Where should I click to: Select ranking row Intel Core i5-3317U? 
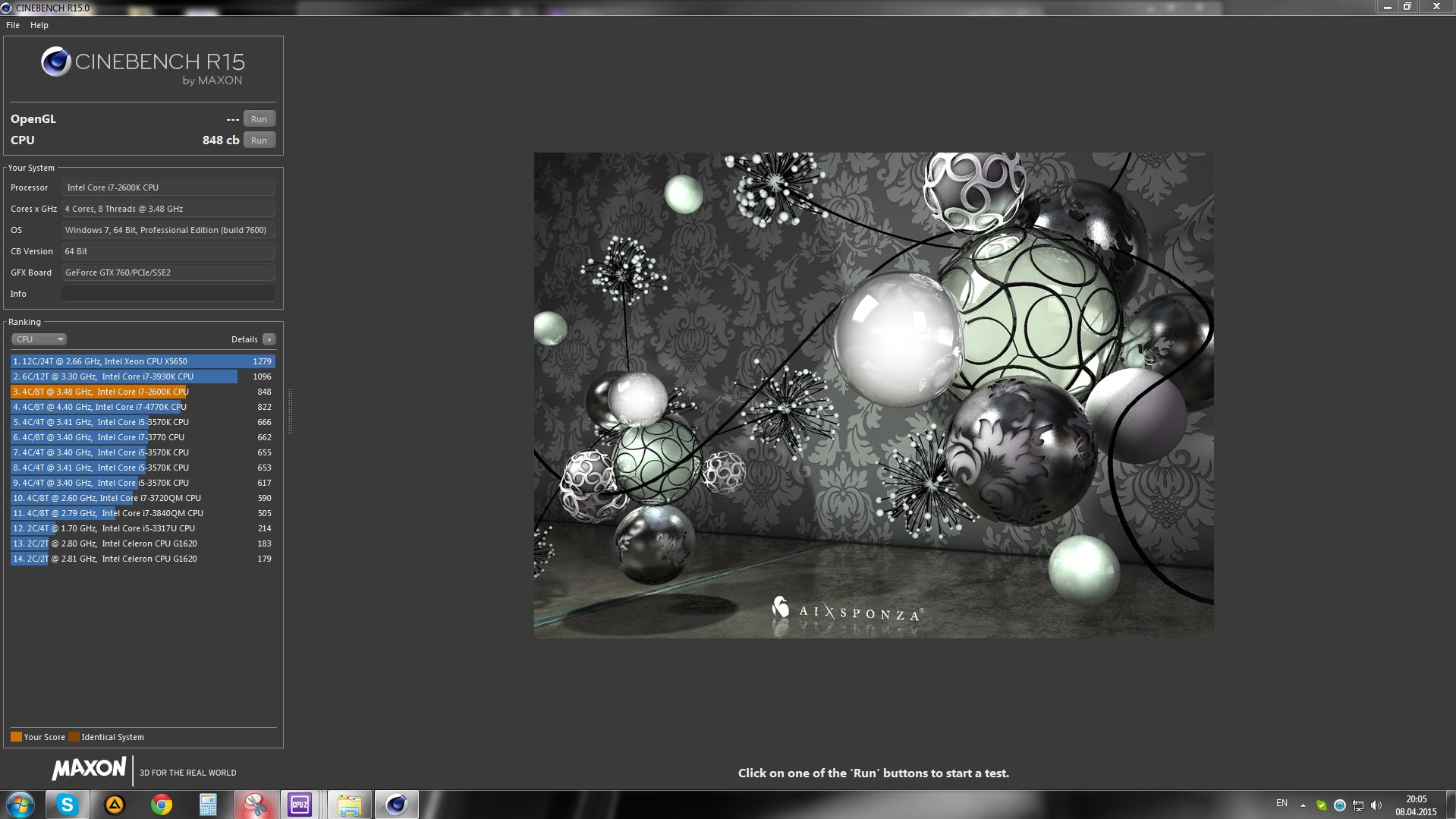pos(143,528)
